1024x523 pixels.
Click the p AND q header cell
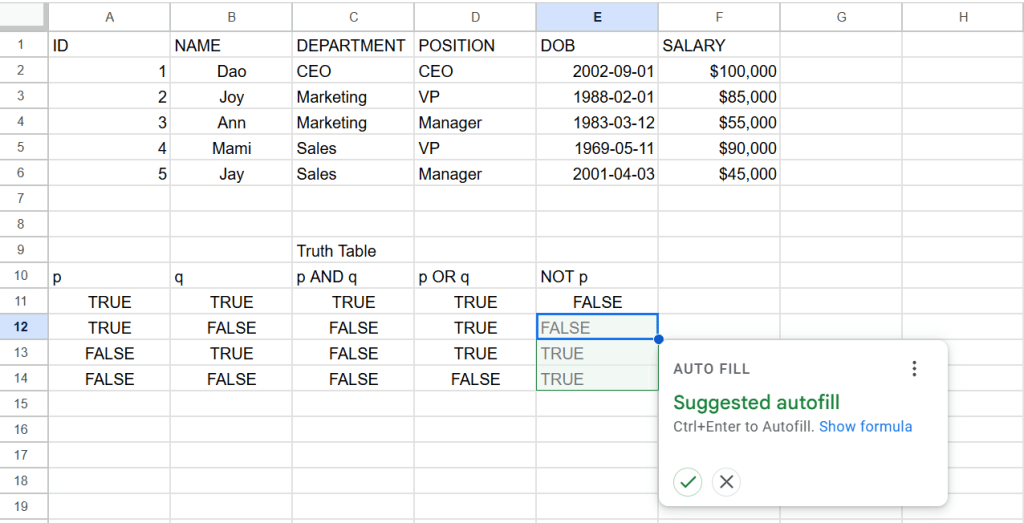click(353, 277)
